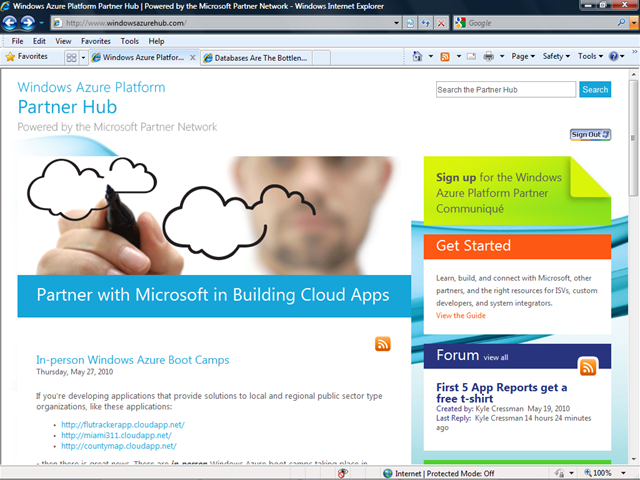Click the scrollbar up arrow
This screenshot has height=480, width=640.
tap(633, 74)
